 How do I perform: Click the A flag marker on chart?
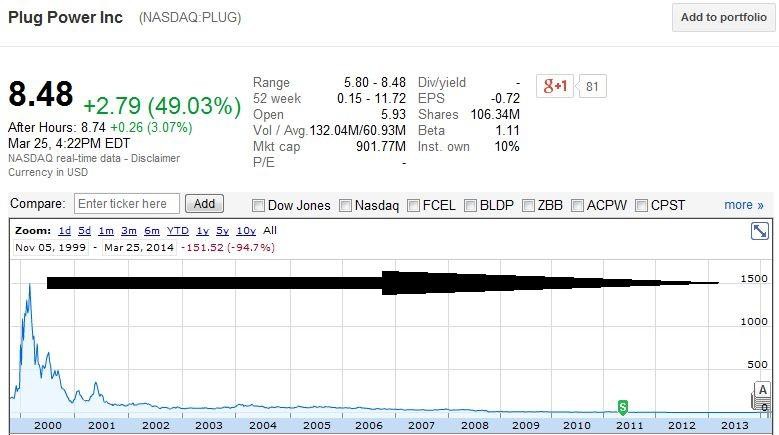(x=763, y=390)
